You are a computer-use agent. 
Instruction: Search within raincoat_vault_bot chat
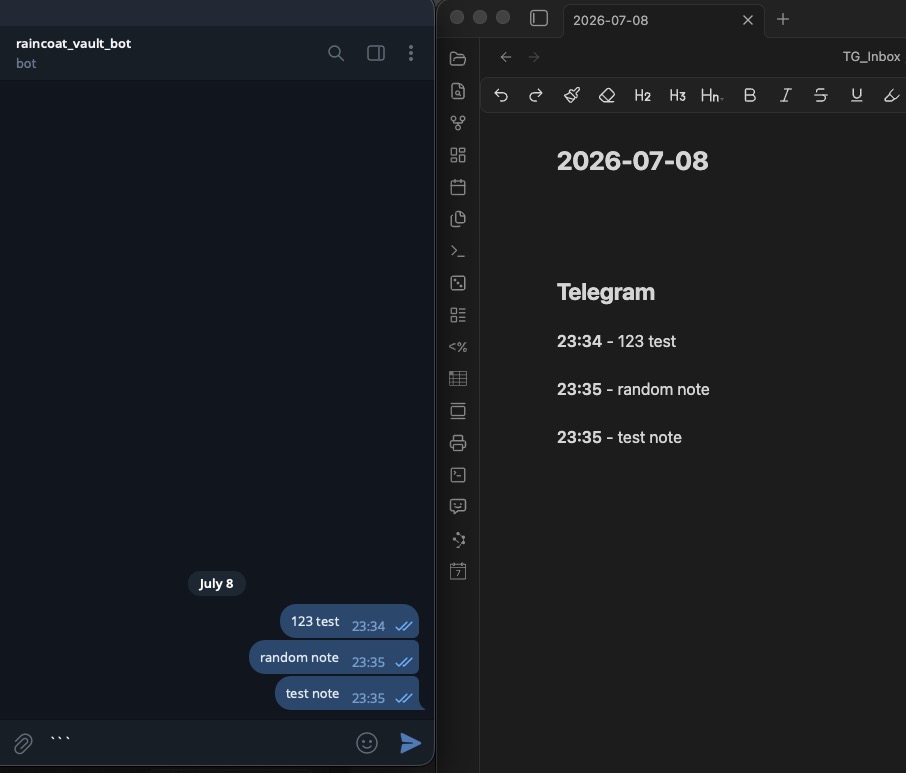pyautogui.click(x=336, y=53)
